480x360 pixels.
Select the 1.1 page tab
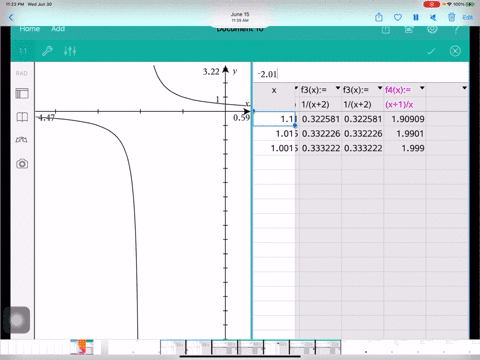coord(22,51)
